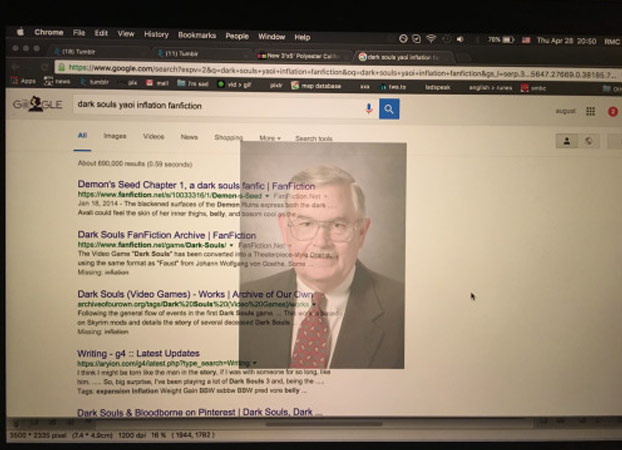Open Writing - g4 Latest Updates result
The width and height of the screenshot is (622, 450).
click(x=138, y=353)
